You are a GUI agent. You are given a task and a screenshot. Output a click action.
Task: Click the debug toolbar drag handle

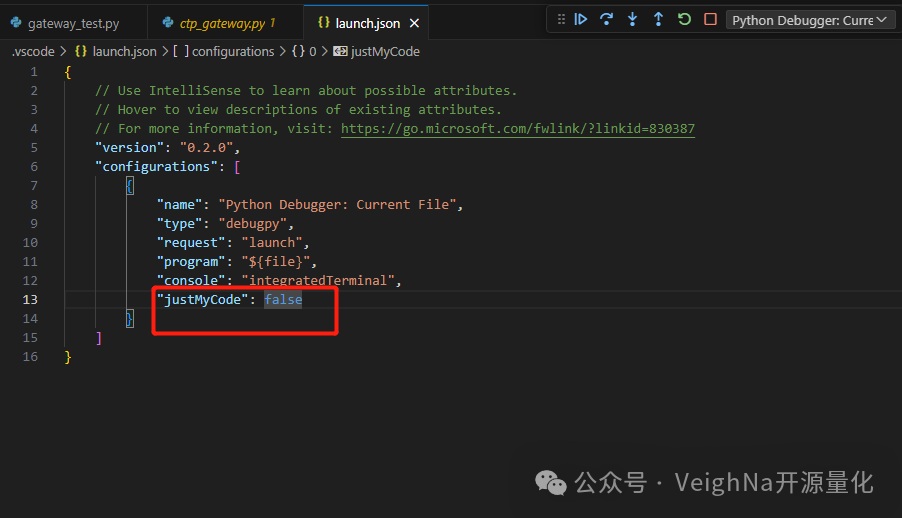tap(560, 20)
